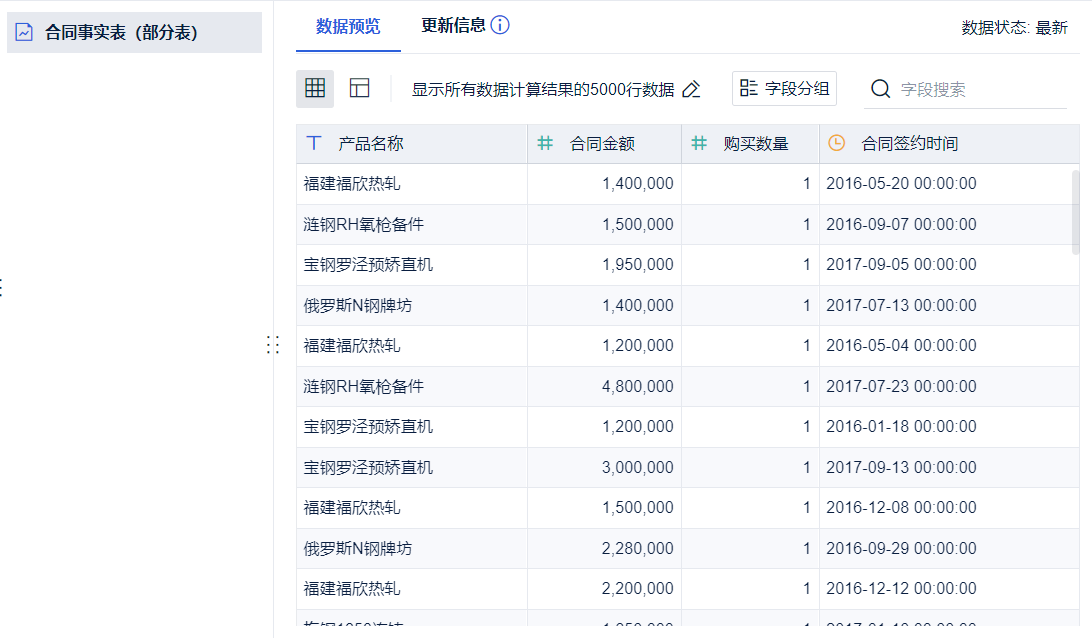Click the pencil icon to edit row display
The image size is (1092, 638).
pos(691,89)
